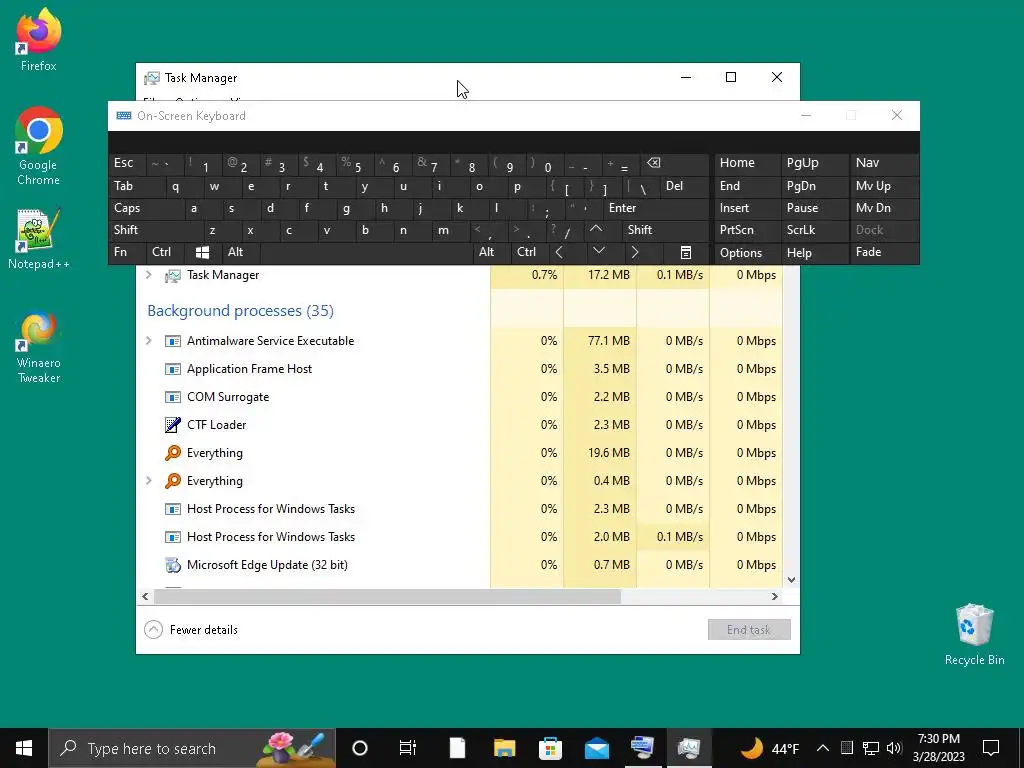Select the COM Surrogate process icon

[172, 397]
